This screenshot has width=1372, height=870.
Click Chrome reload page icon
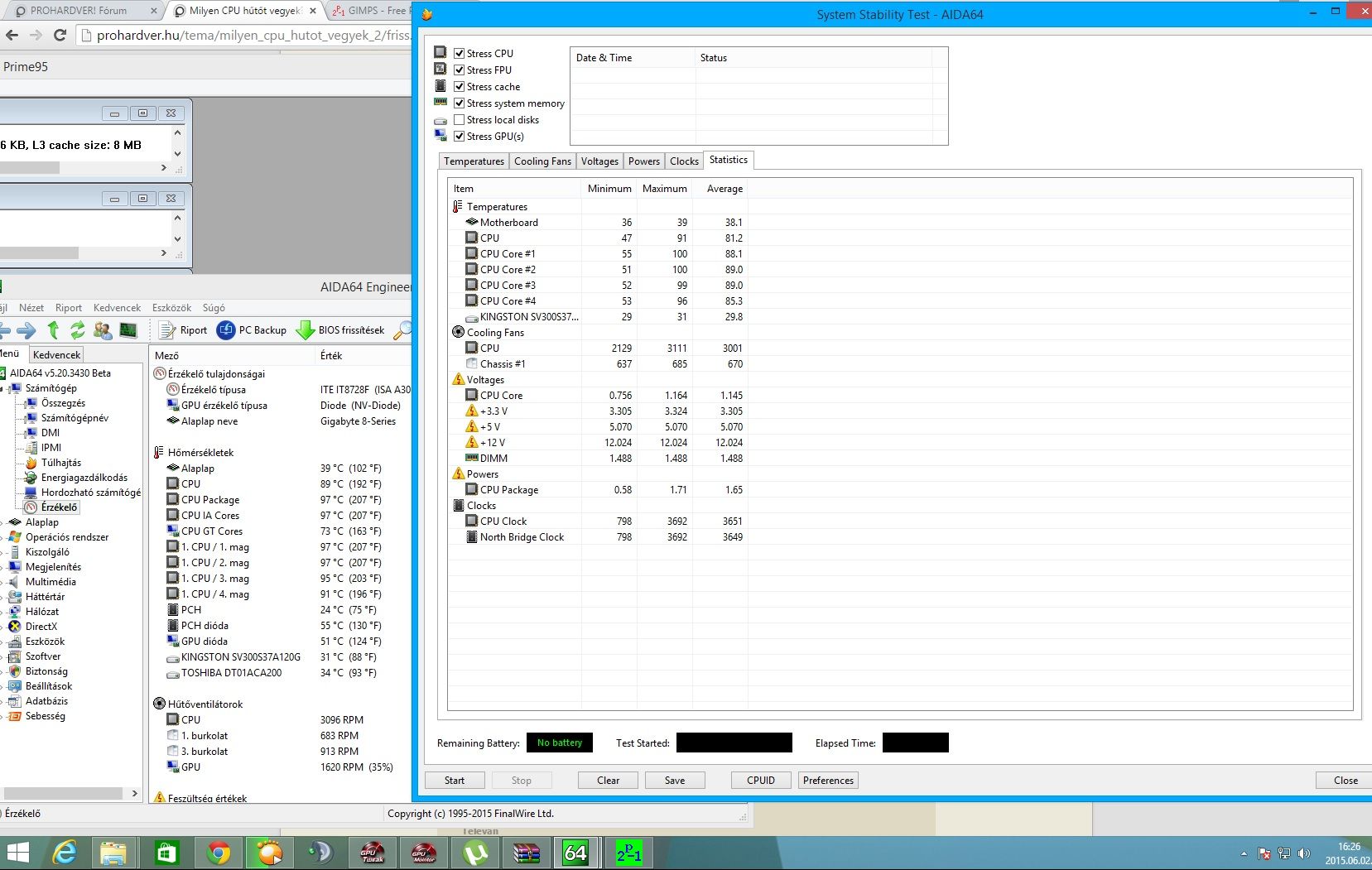pos(60,35)
